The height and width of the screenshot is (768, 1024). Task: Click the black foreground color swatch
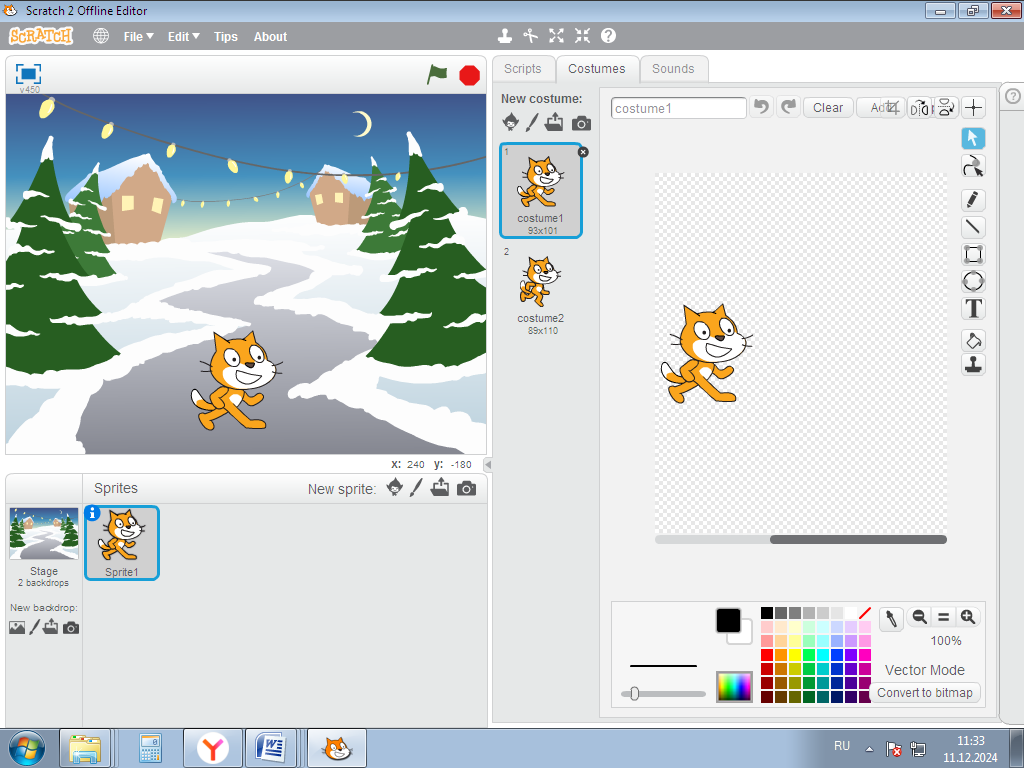pos(728,620)
